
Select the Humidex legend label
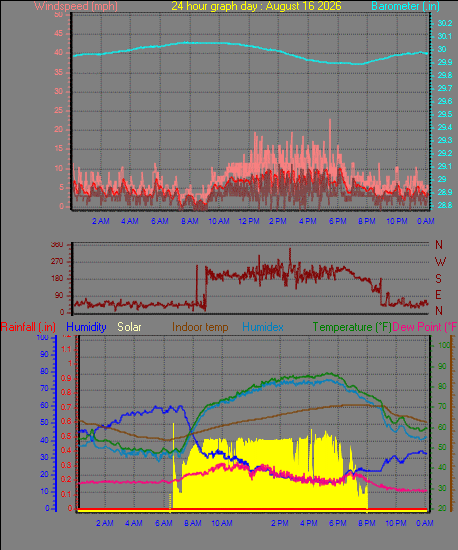(x=263, y=327)
